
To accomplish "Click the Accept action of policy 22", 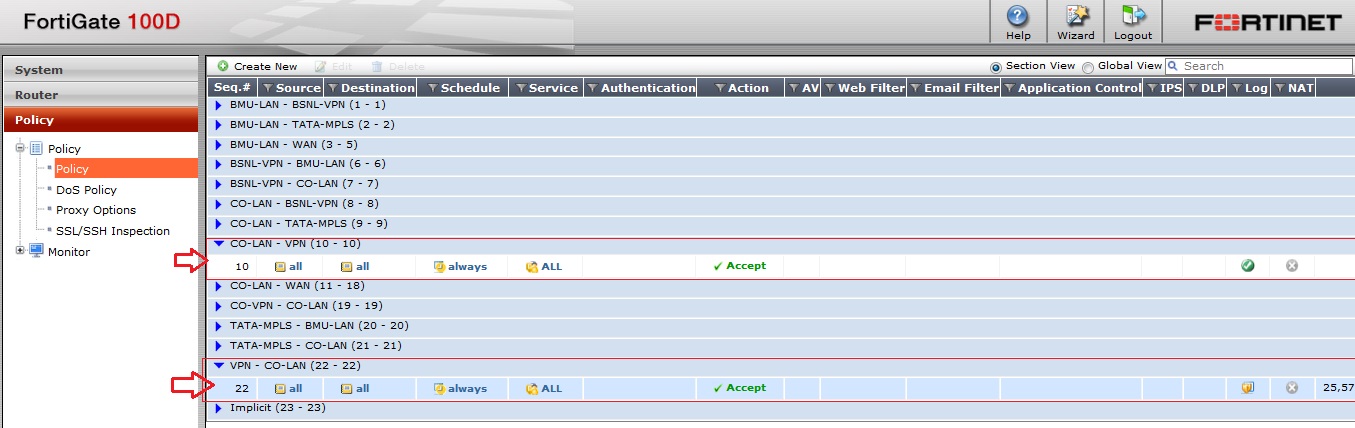I will (x=739, y=388).
